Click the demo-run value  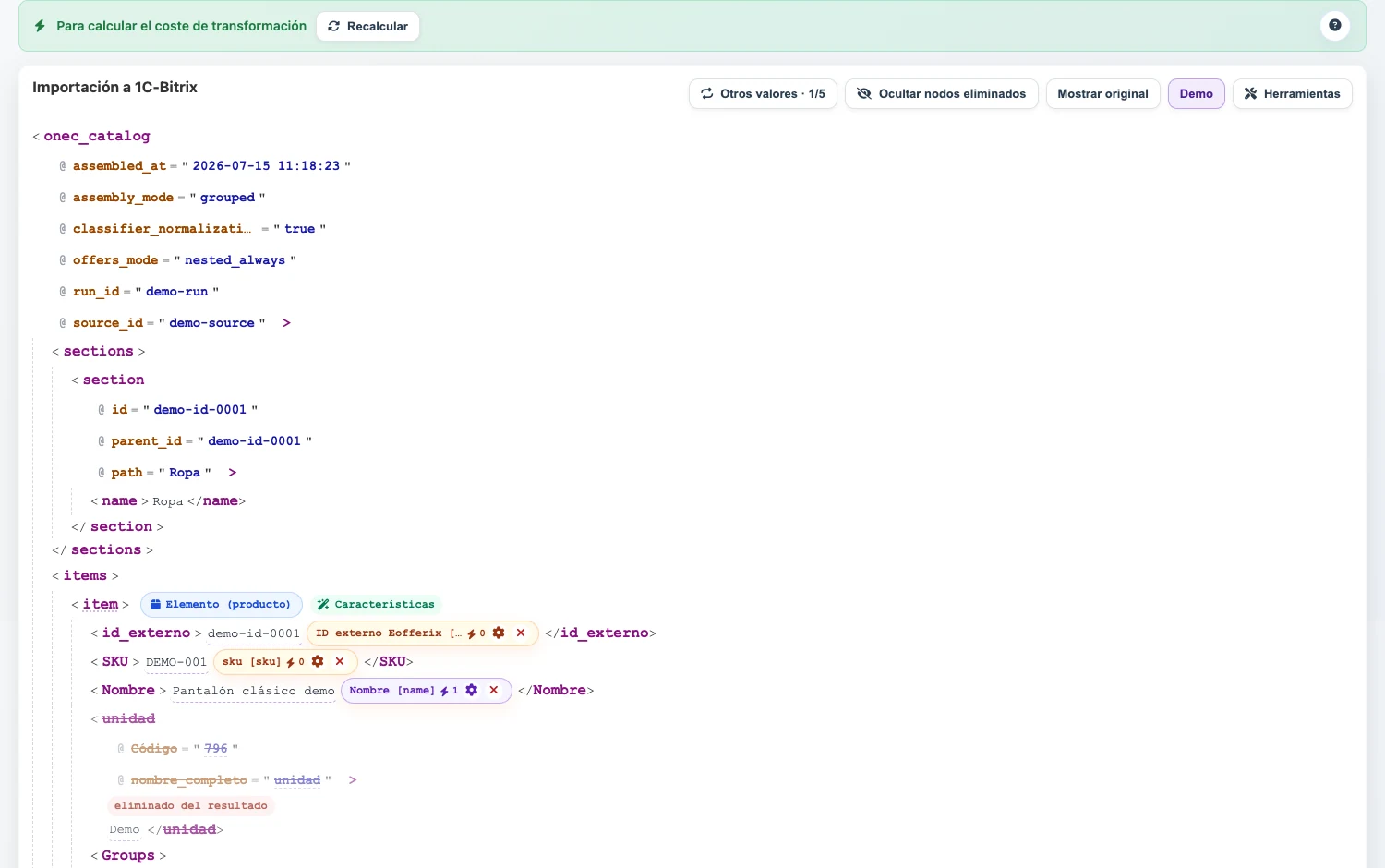coord(176,292)
